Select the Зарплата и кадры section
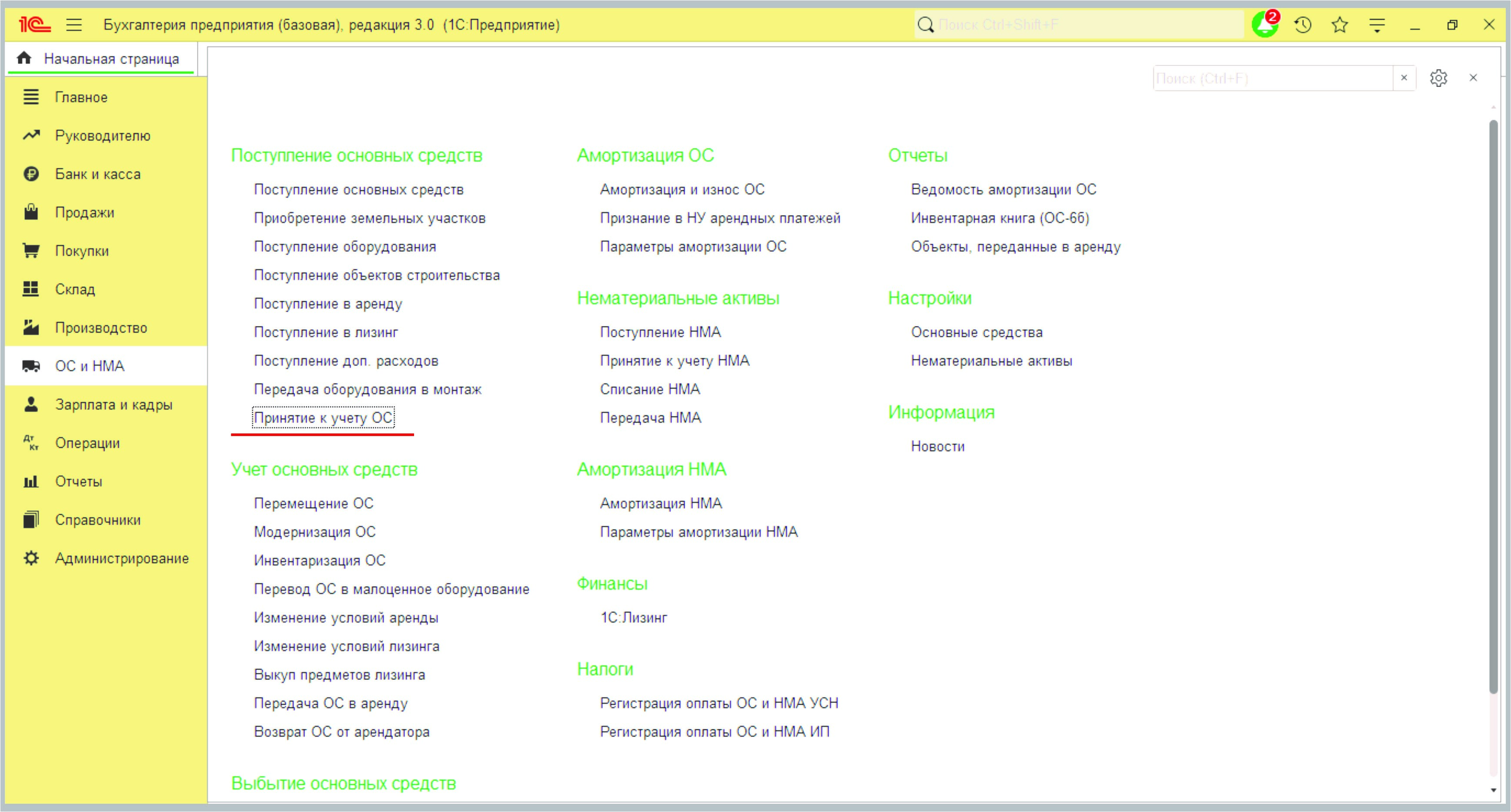The width and height of the screenshot is (1511, 812). 113,405
